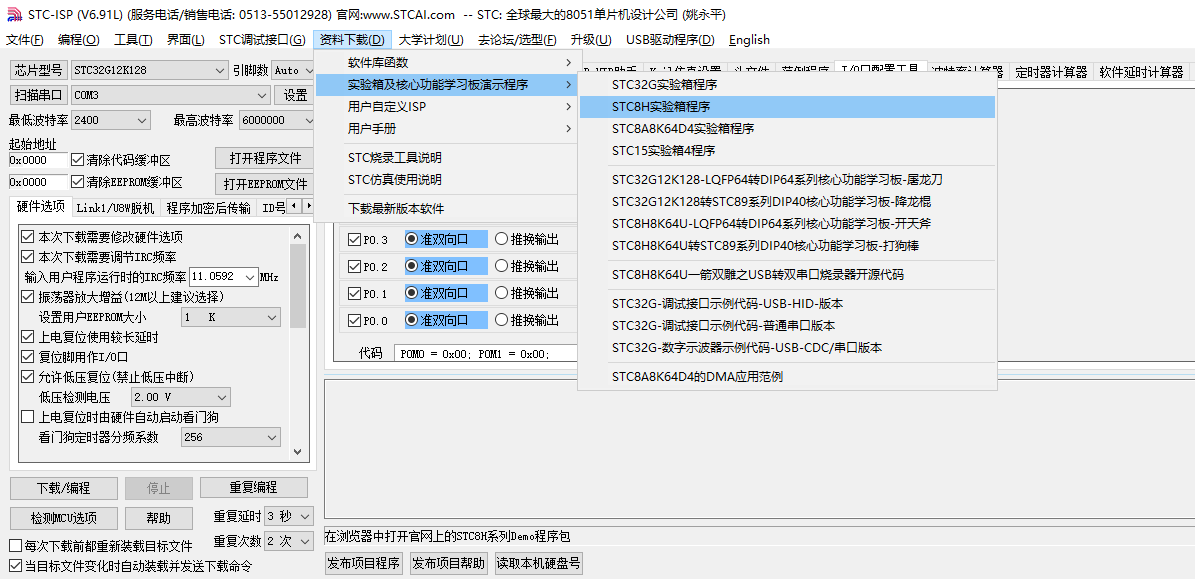Select 准双向口 radio for P0.0
This screenshot has width=1195, height=579.
412,321
